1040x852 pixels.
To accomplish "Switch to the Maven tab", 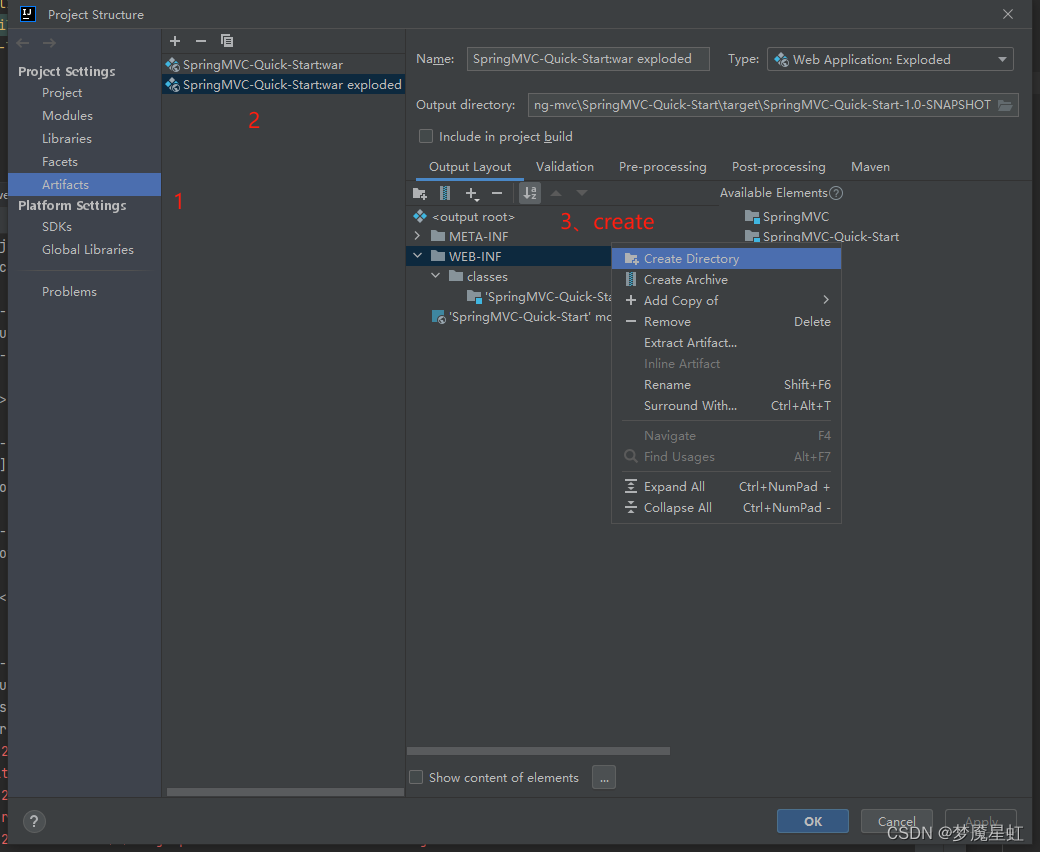I will (870, 167).
